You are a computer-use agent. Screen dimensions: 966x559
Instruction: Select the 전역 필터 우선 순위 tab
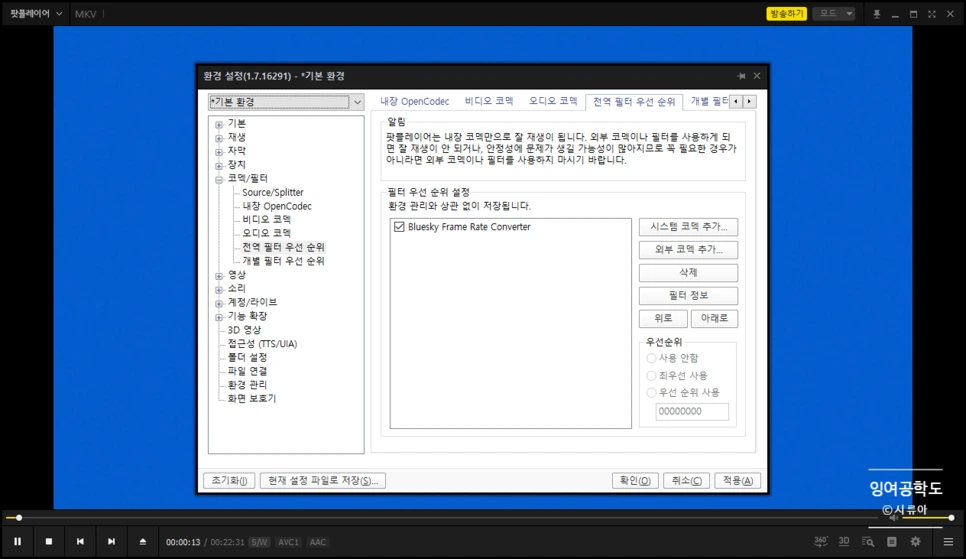(634, 102)
